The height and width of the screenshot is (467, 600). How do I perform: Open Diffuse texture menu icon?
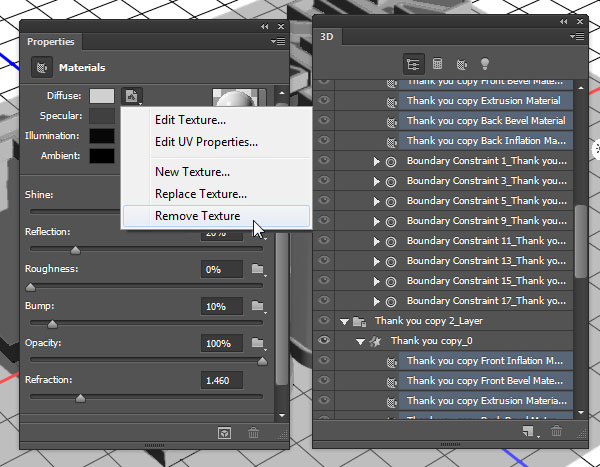coord(132,96)
